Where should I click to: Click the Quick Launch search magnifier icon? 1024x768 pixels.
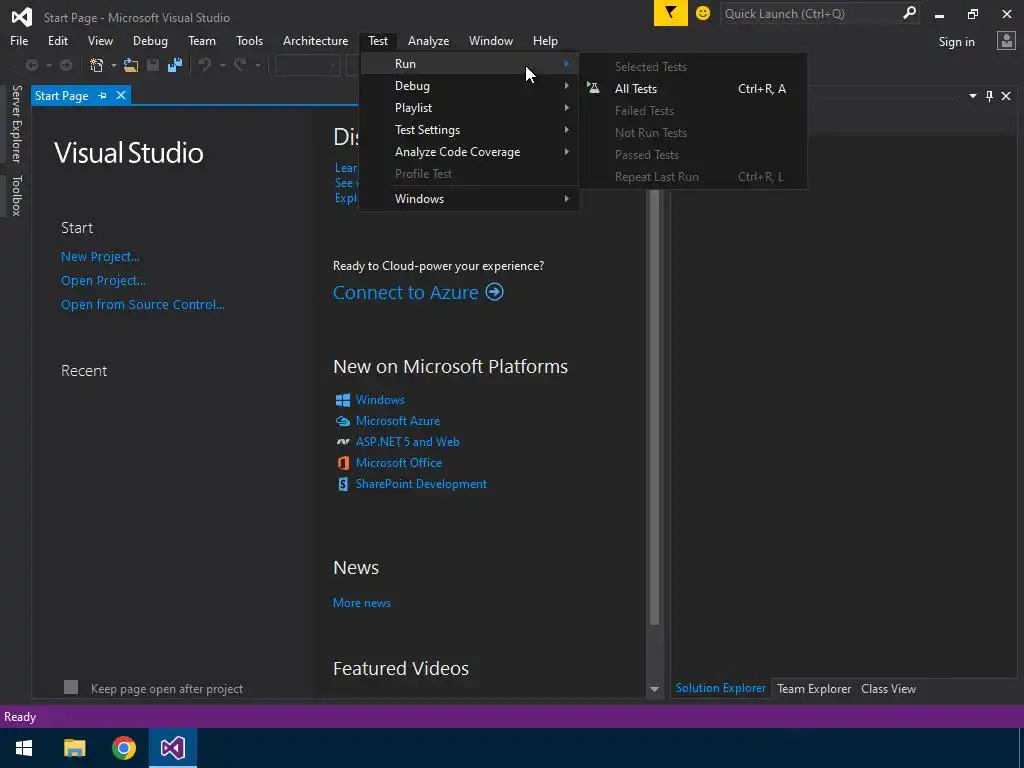click(x=909, y=13)
